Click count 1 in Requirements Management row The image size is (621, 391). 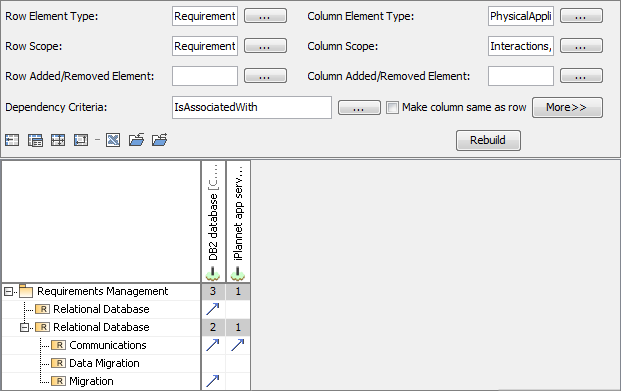click(x=238, y=291)
